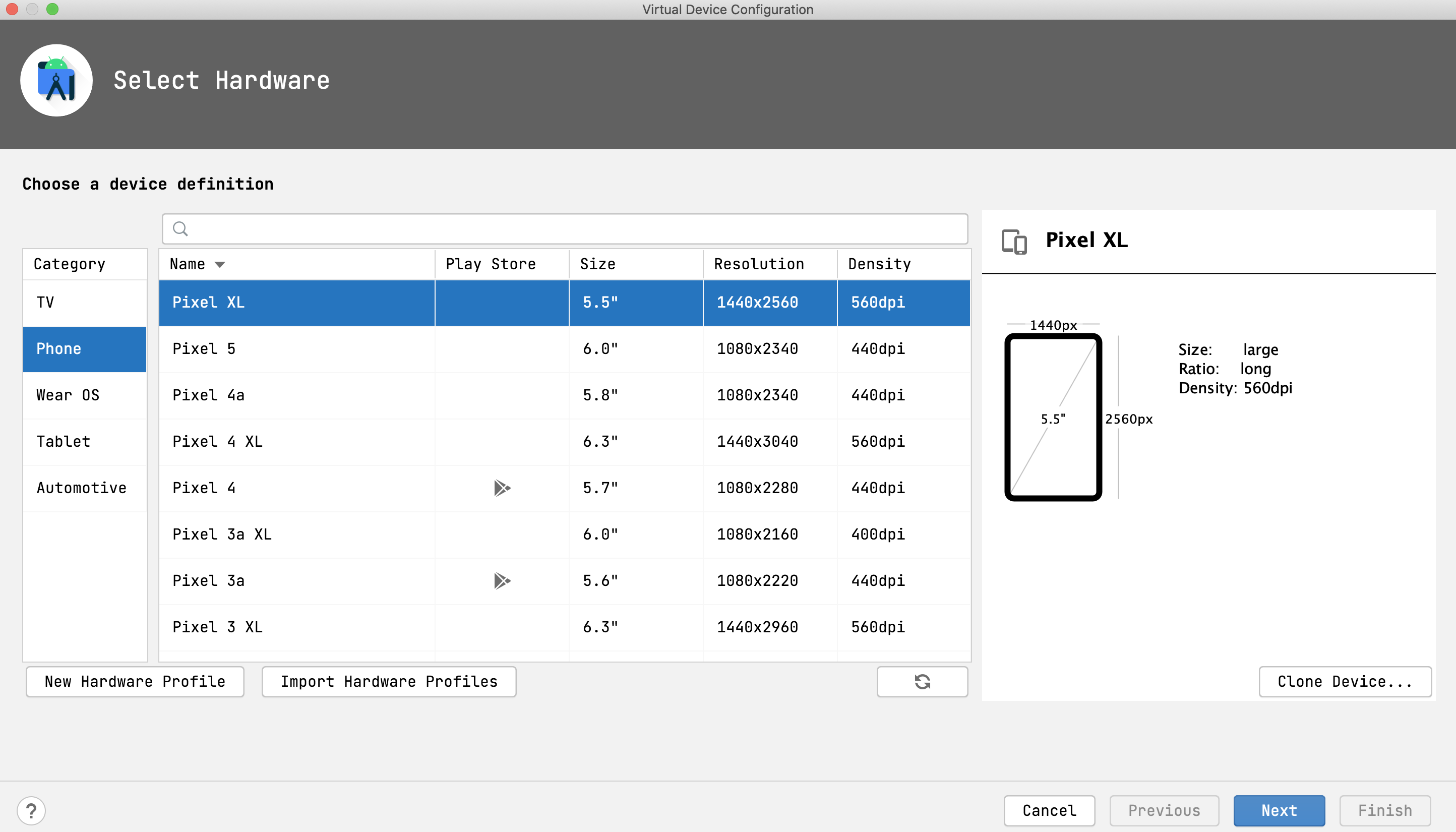This screenshot has width=1456, height=832.
Task: Sort by the Size column header
Action: coord(636,264)
